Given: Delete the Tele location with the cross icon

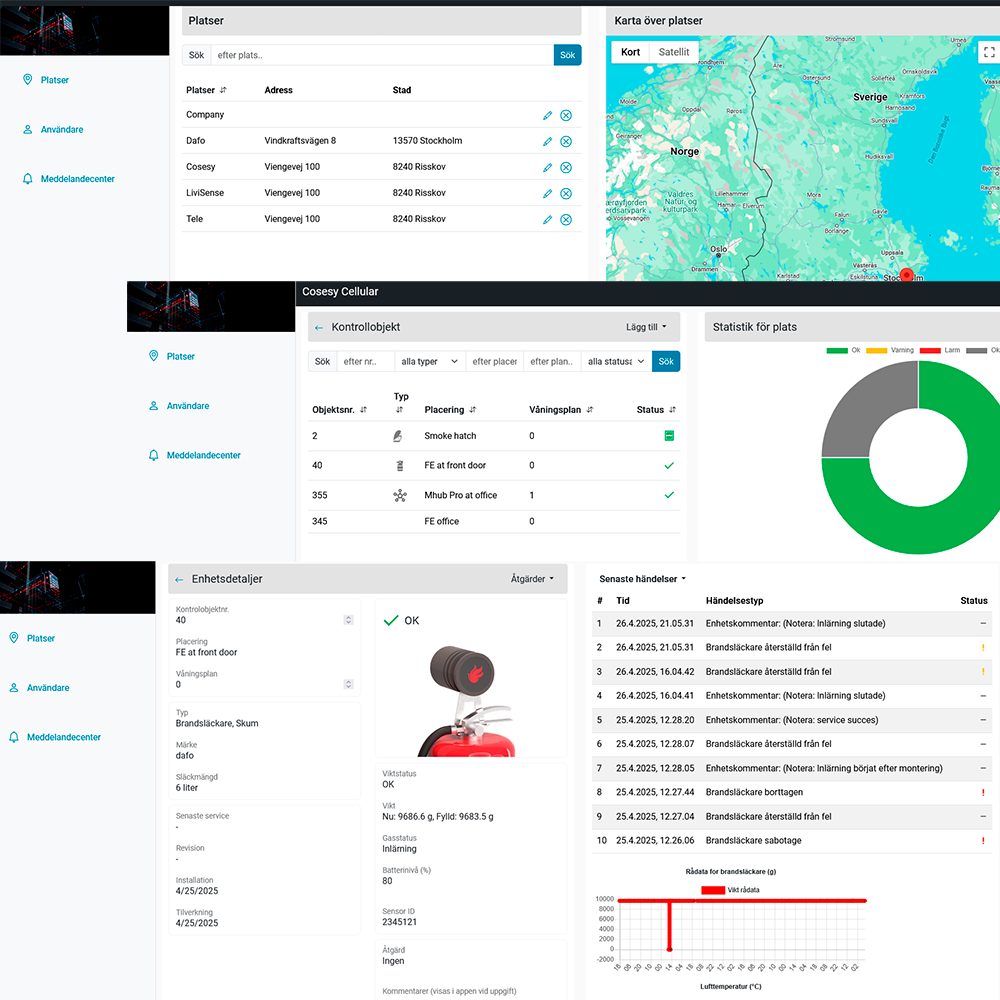Looking at the screenshot, I should 565,218.
